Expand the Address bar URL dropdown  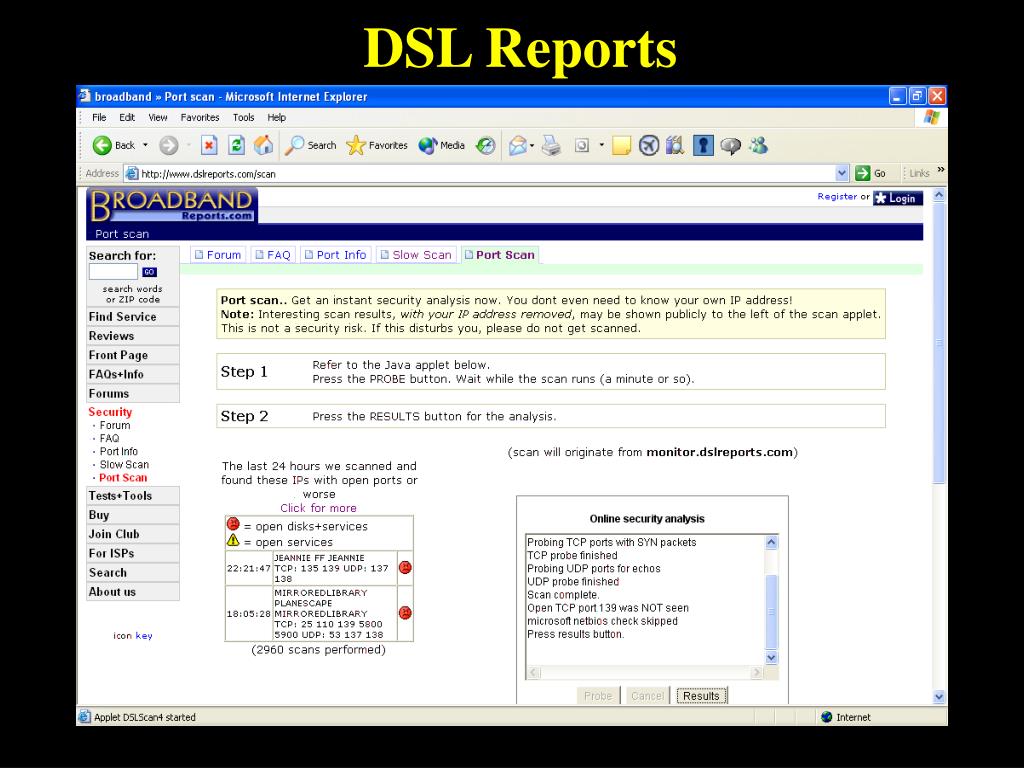coord(842,174)
